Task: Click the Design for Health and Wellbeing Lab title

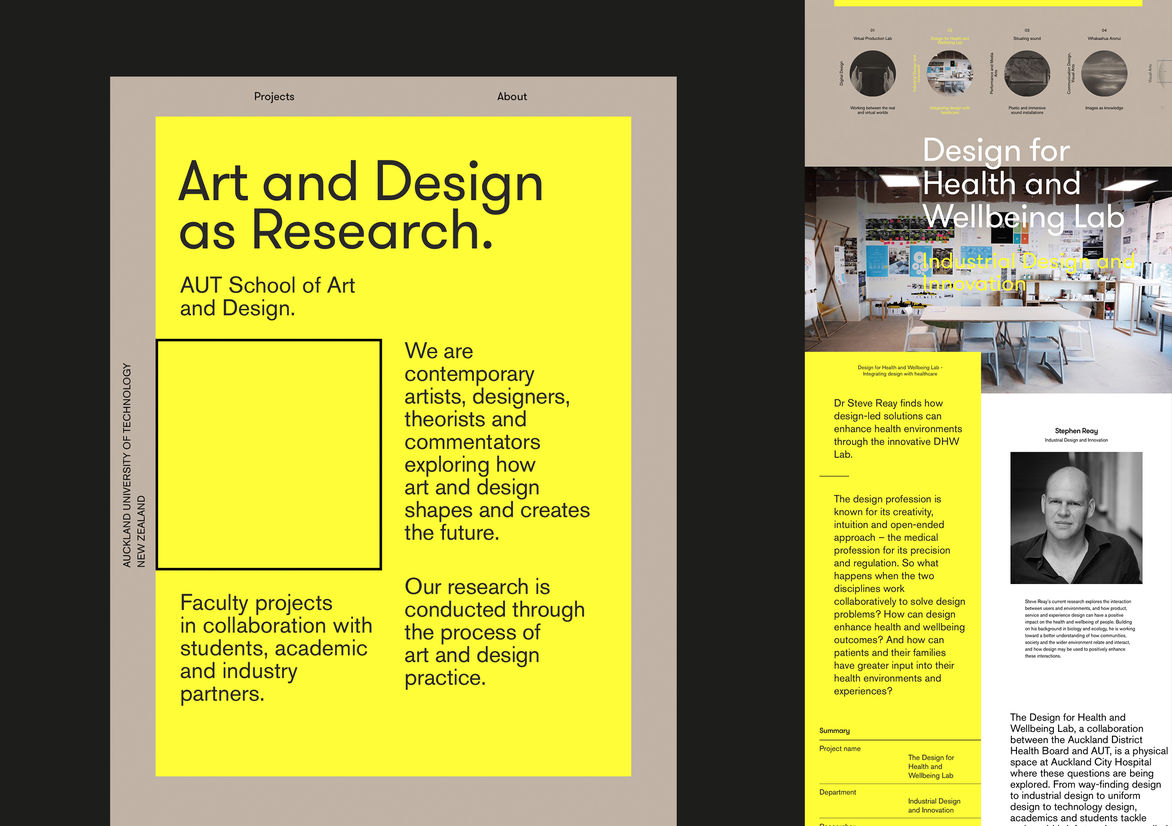Action: [1022, 184]
